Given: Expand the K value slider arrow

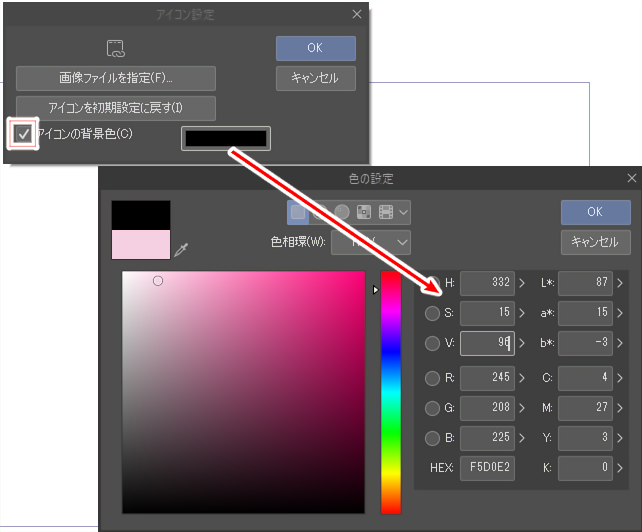Looking at the screenshot, I should click(x=620, y=468).
